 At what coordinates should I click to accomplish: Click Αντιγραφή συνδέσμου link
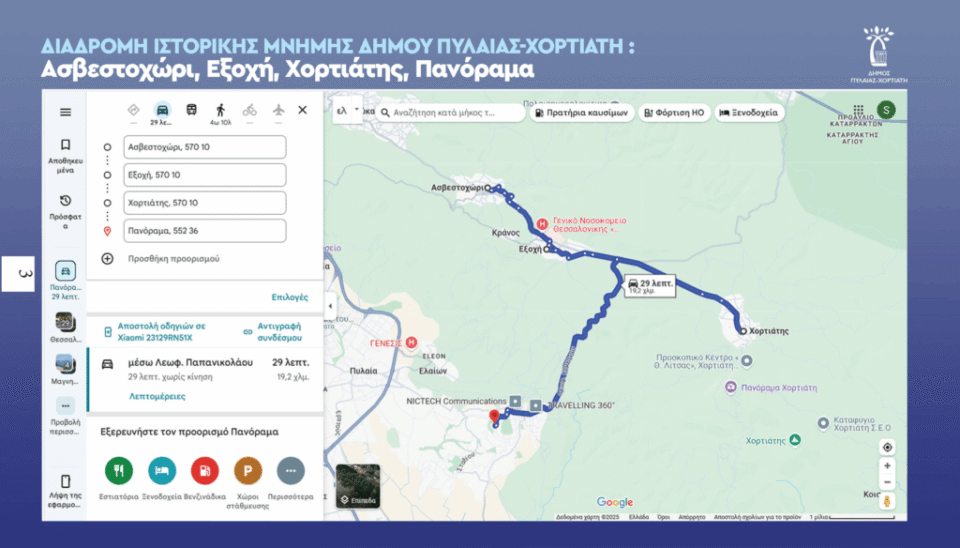279,332
